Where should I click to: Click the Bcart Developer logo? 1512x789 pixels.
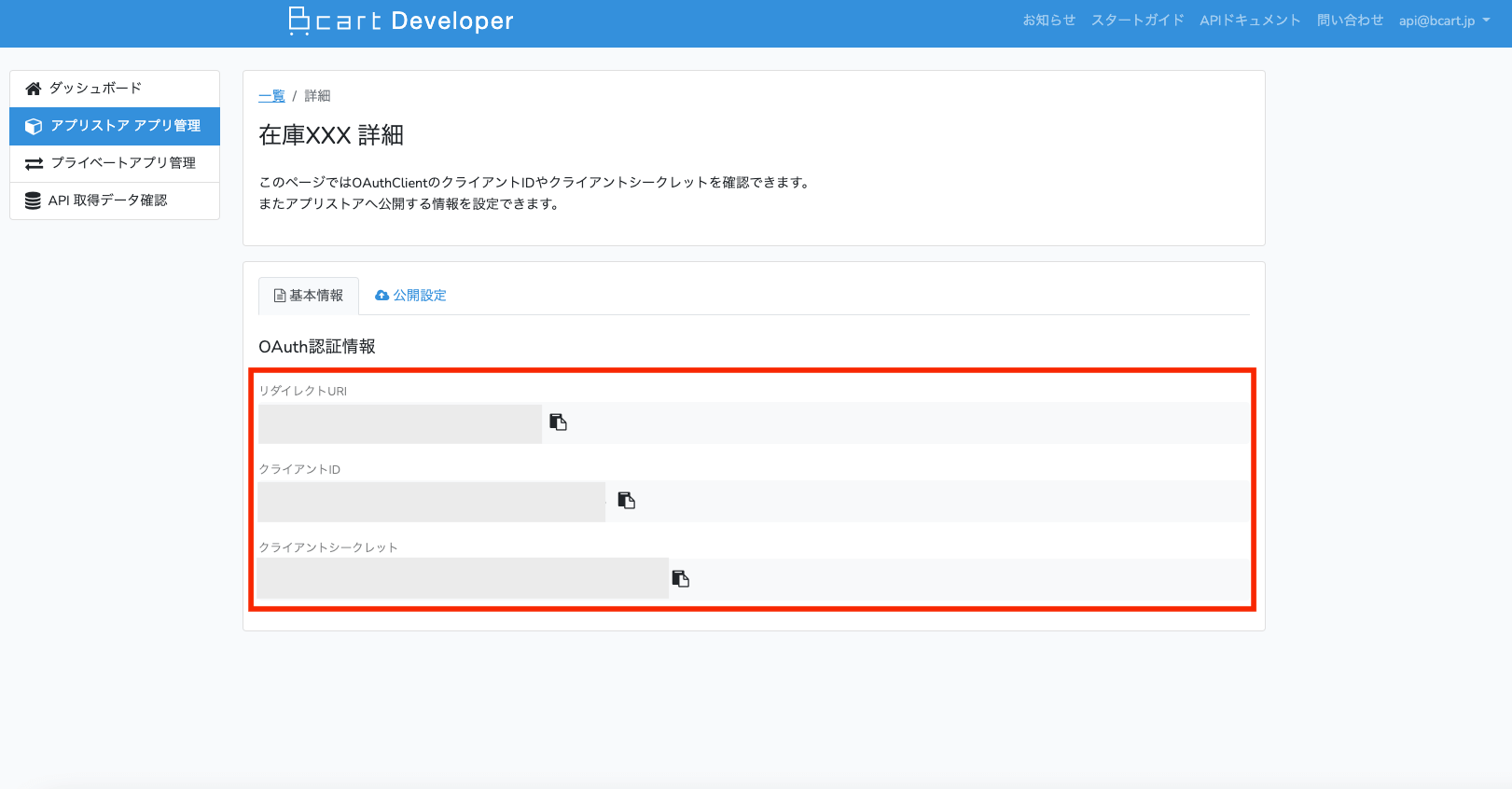(x=401, y=21)
